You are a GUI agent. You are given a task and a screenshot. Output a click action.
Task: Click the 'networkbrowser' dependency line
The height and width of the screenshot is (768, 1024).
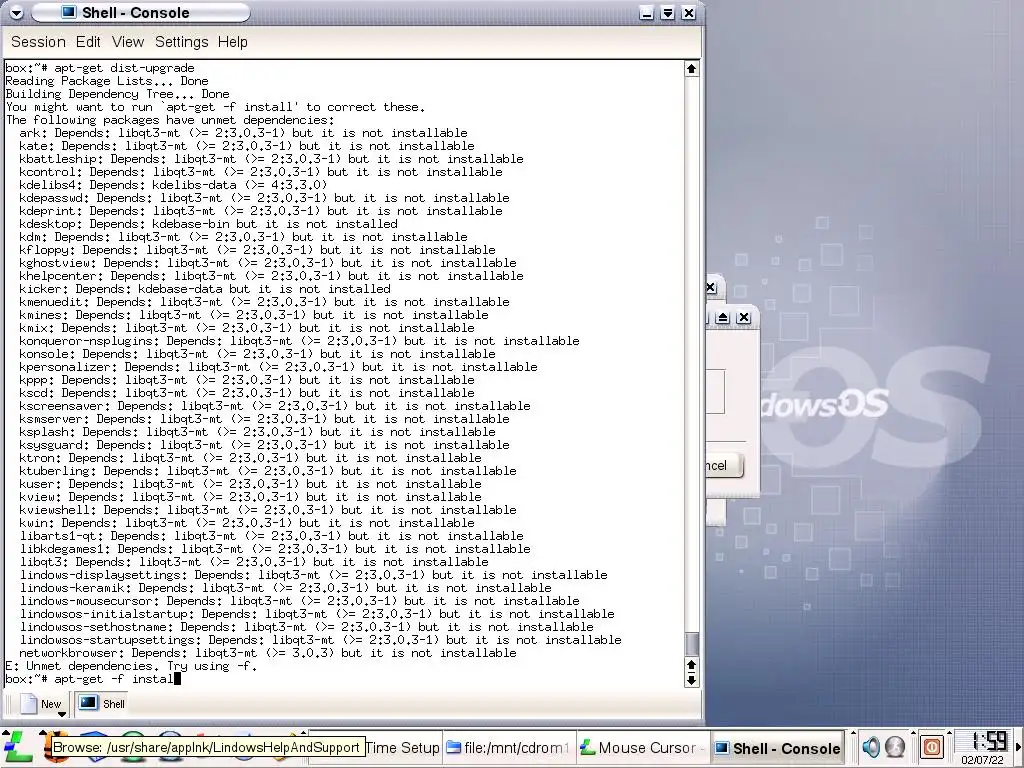(268, 653)
